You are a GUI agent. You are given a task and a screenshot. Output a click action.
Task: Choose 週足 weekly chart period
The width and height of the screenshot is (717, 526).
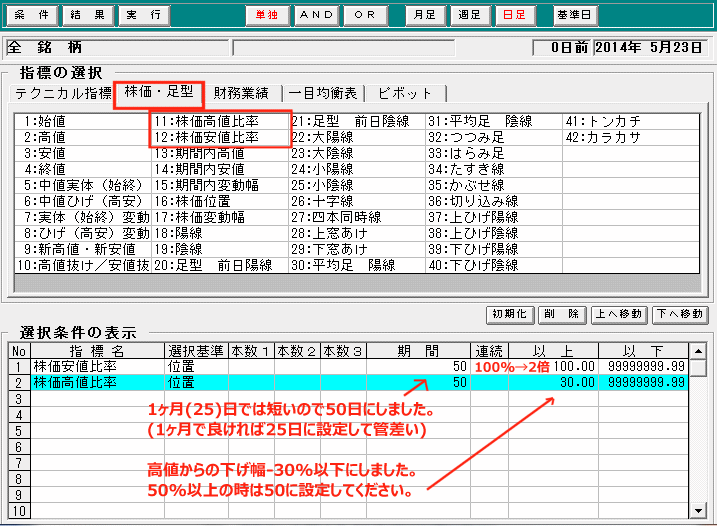(470, 16)
